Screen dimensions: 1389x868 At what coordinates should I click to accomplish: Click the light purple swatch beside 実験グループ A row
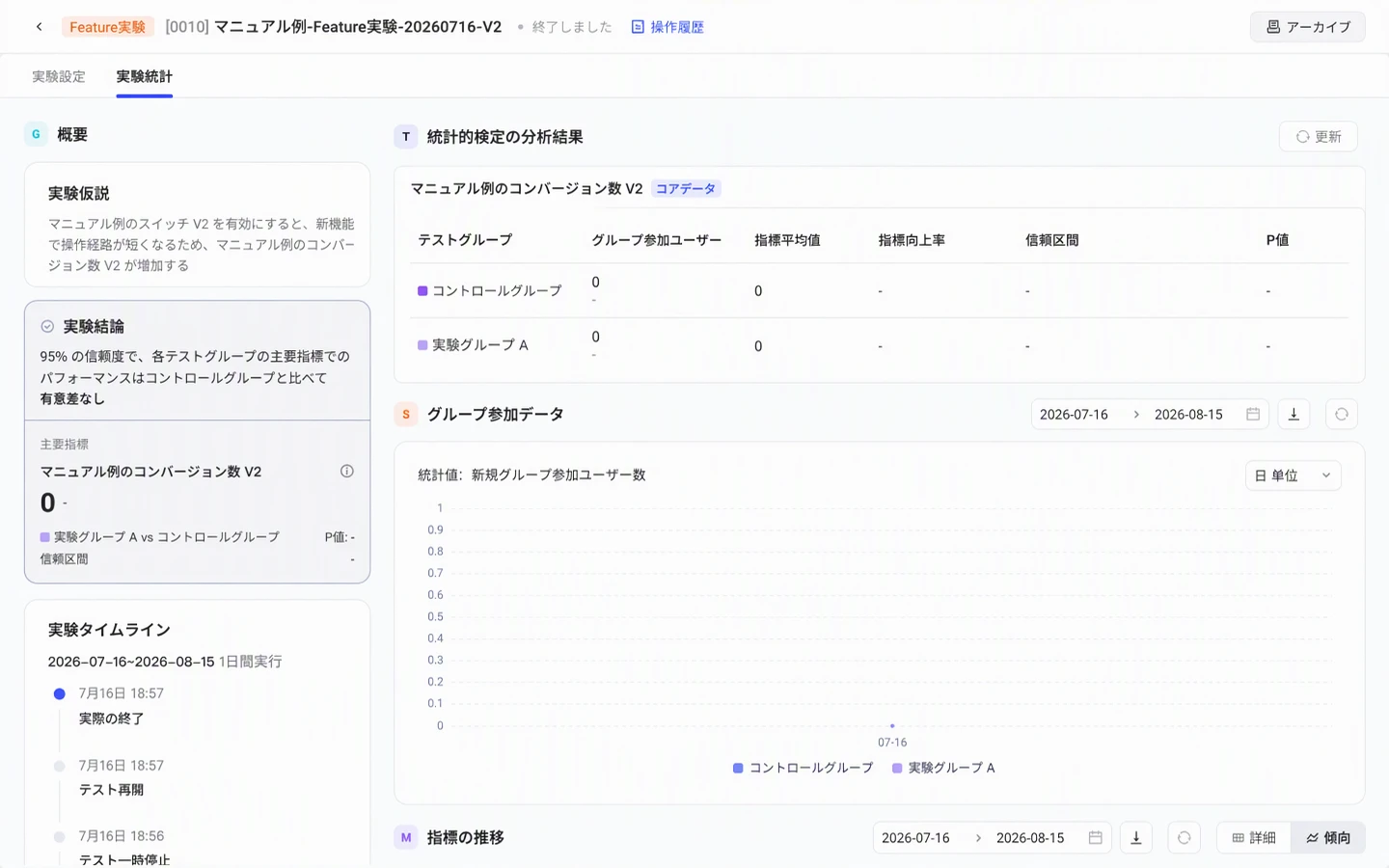click(422, 345)
